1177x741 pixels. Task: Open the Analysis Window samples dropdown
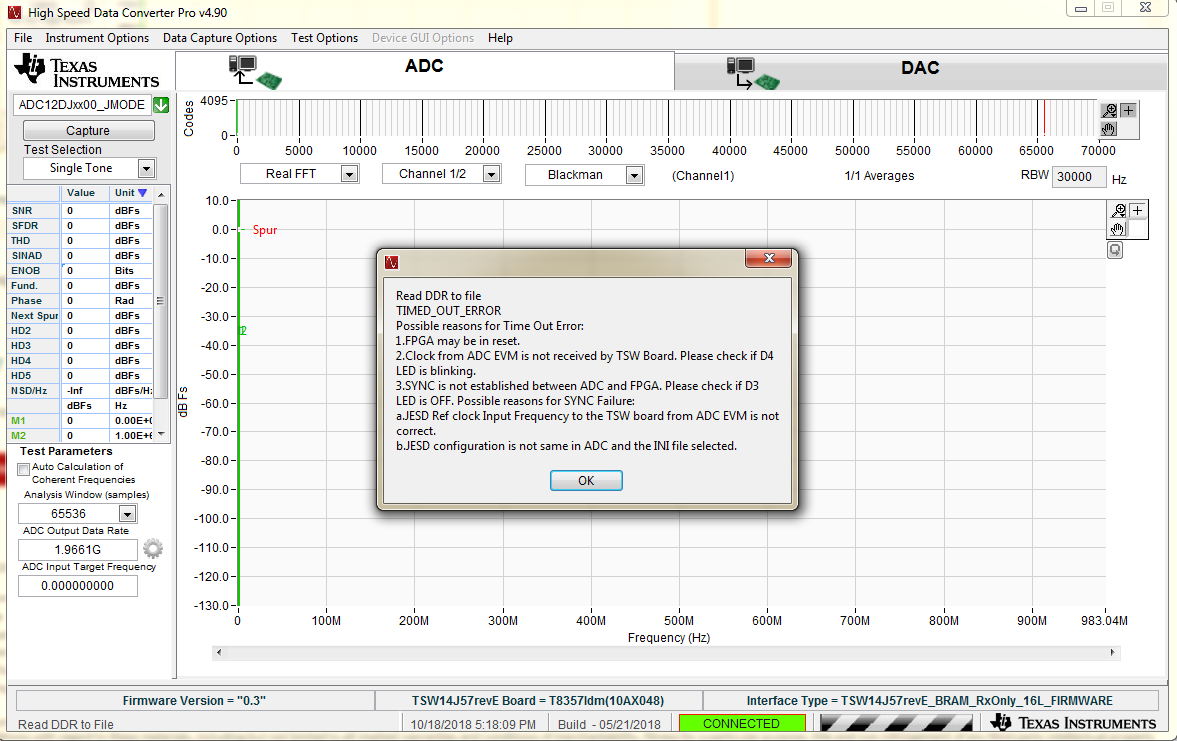tap(127, 514)
